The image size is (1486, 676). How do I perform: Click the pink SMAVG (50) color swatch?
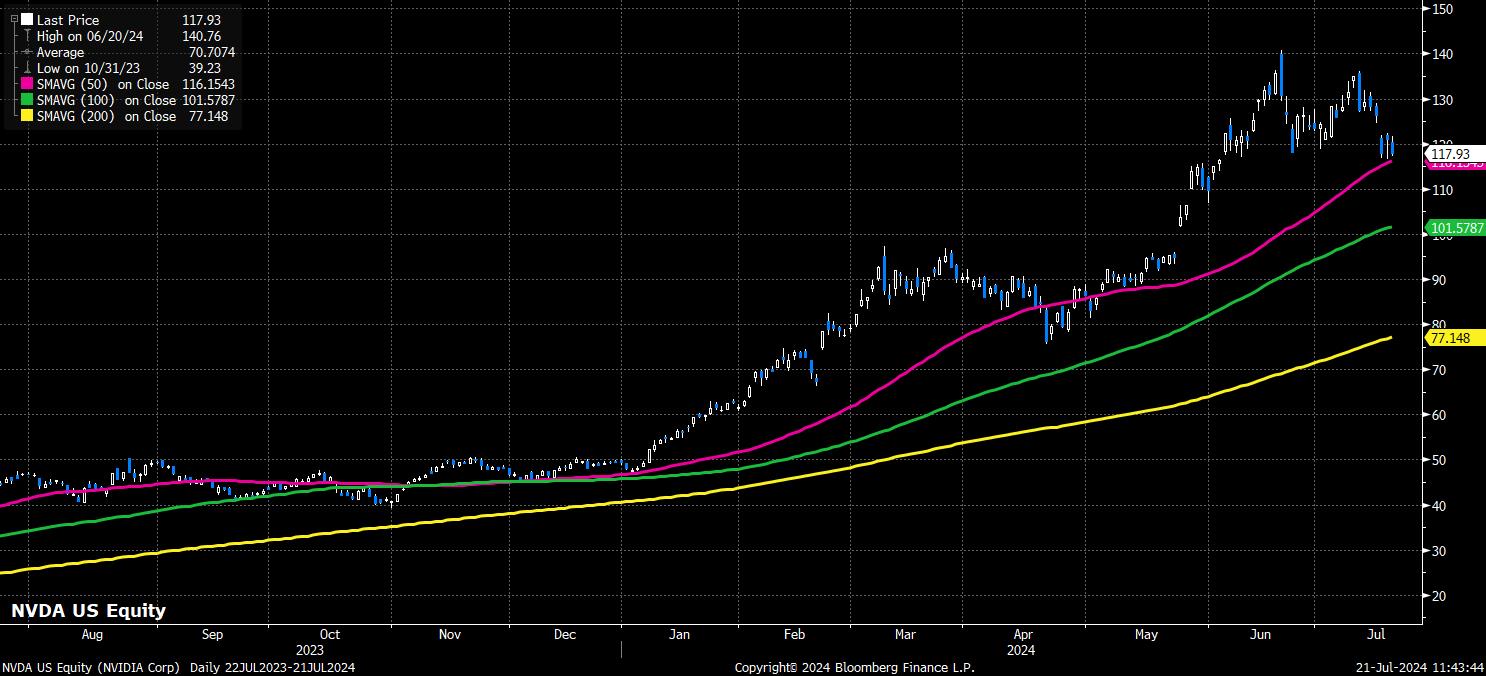click(x=26, y=84)
